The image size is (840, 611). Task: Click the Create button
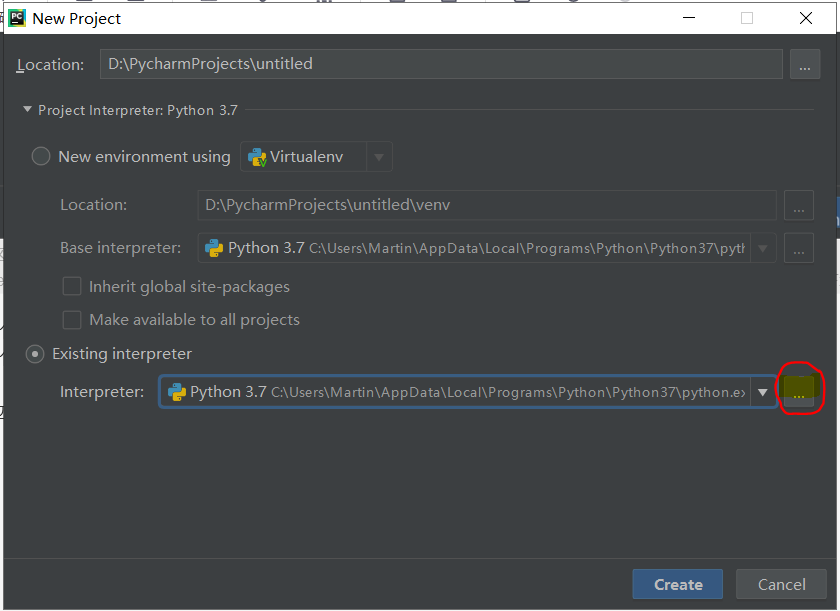(678, 584)
